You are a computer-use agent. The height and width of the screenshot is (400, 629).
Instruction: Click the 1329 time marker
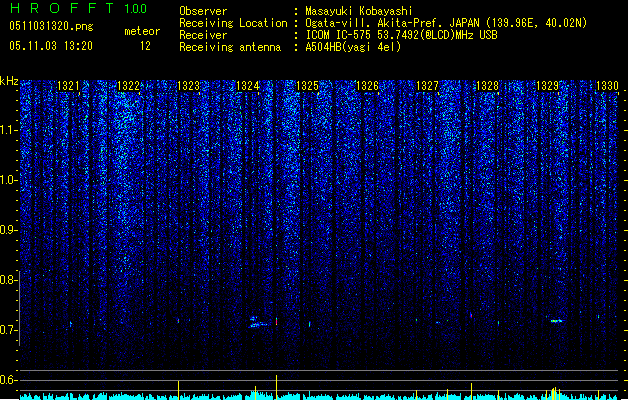click(547, 86)
